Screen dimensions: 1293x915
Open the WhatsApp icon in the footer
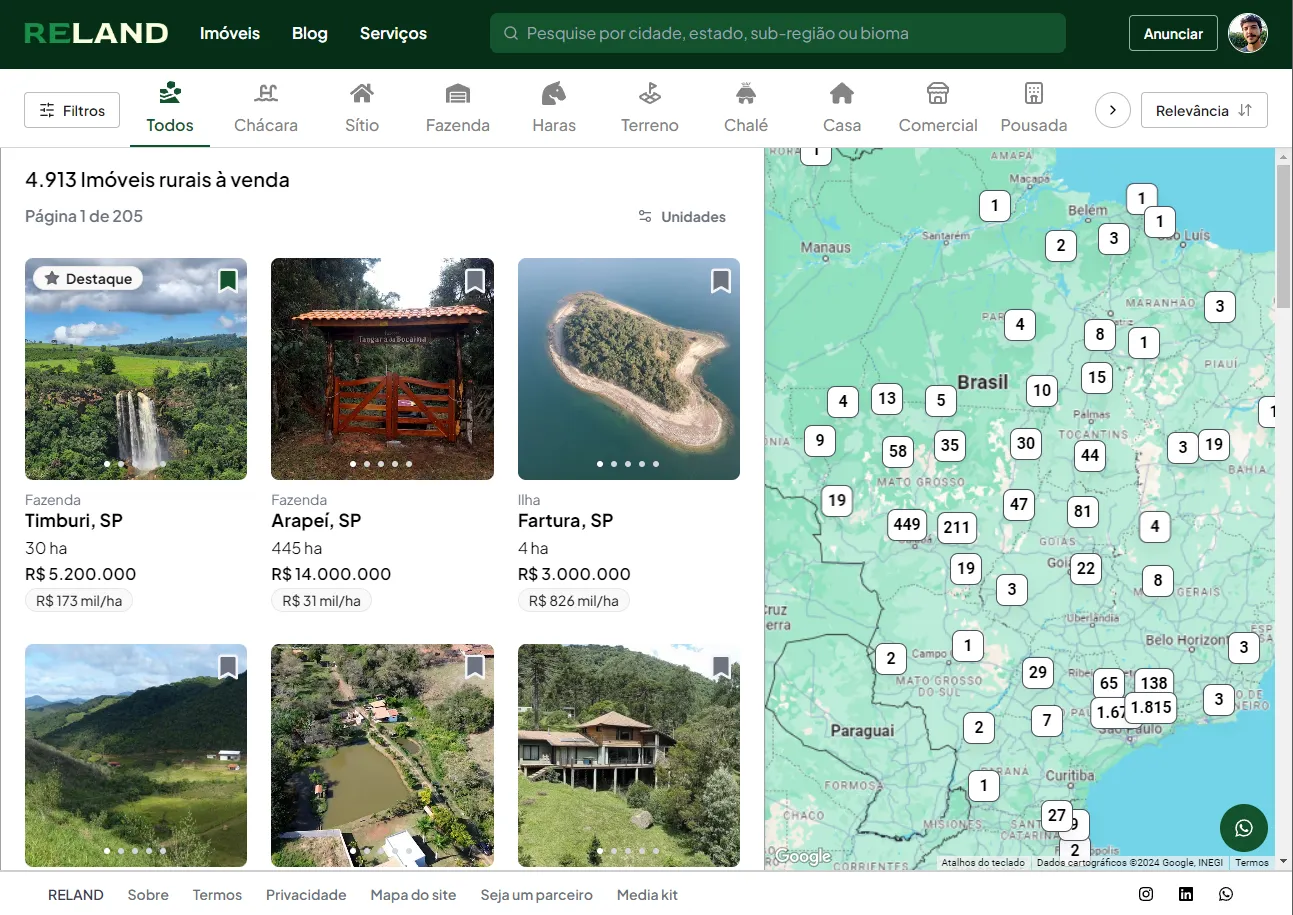pos(1226,894)
